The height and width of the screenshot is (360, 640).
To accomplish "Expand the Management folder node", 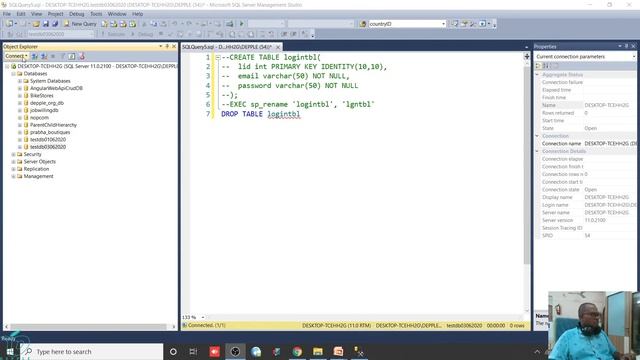I will pos(13,176).
